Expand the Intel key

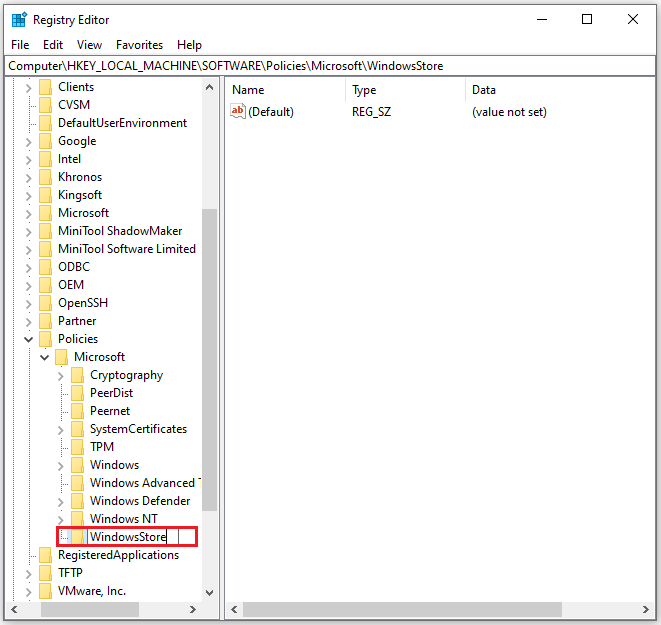28,160
